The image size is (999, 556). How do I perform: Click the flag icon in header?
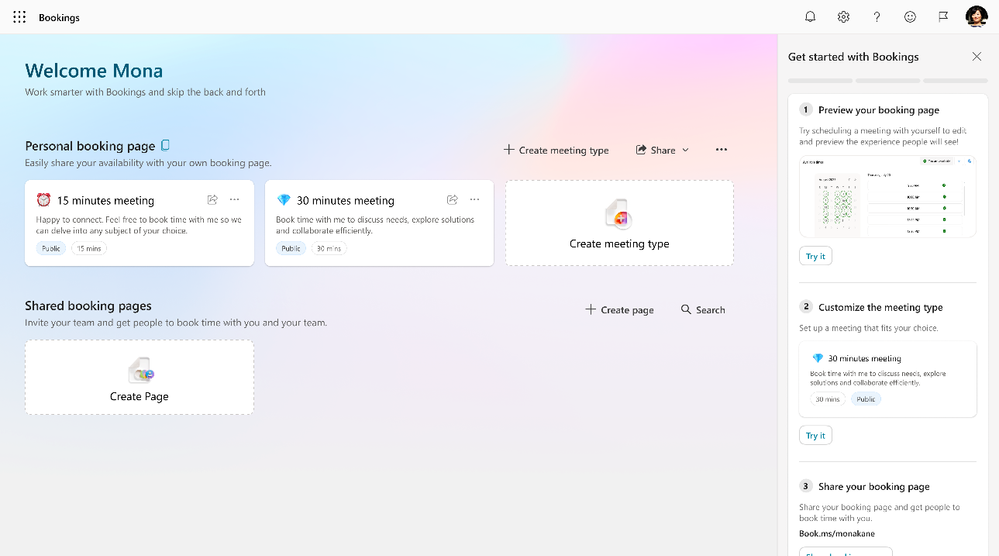click(943, 17)
